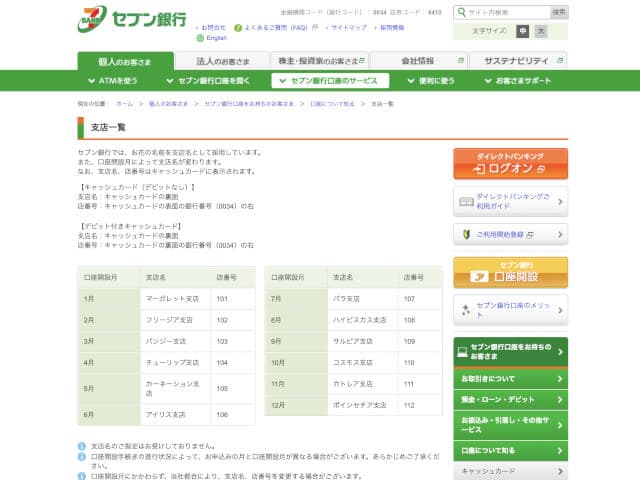This screenshot has width=640, height=480.
Task: Click the FAQ question mark icon
Action: point(238,28)
